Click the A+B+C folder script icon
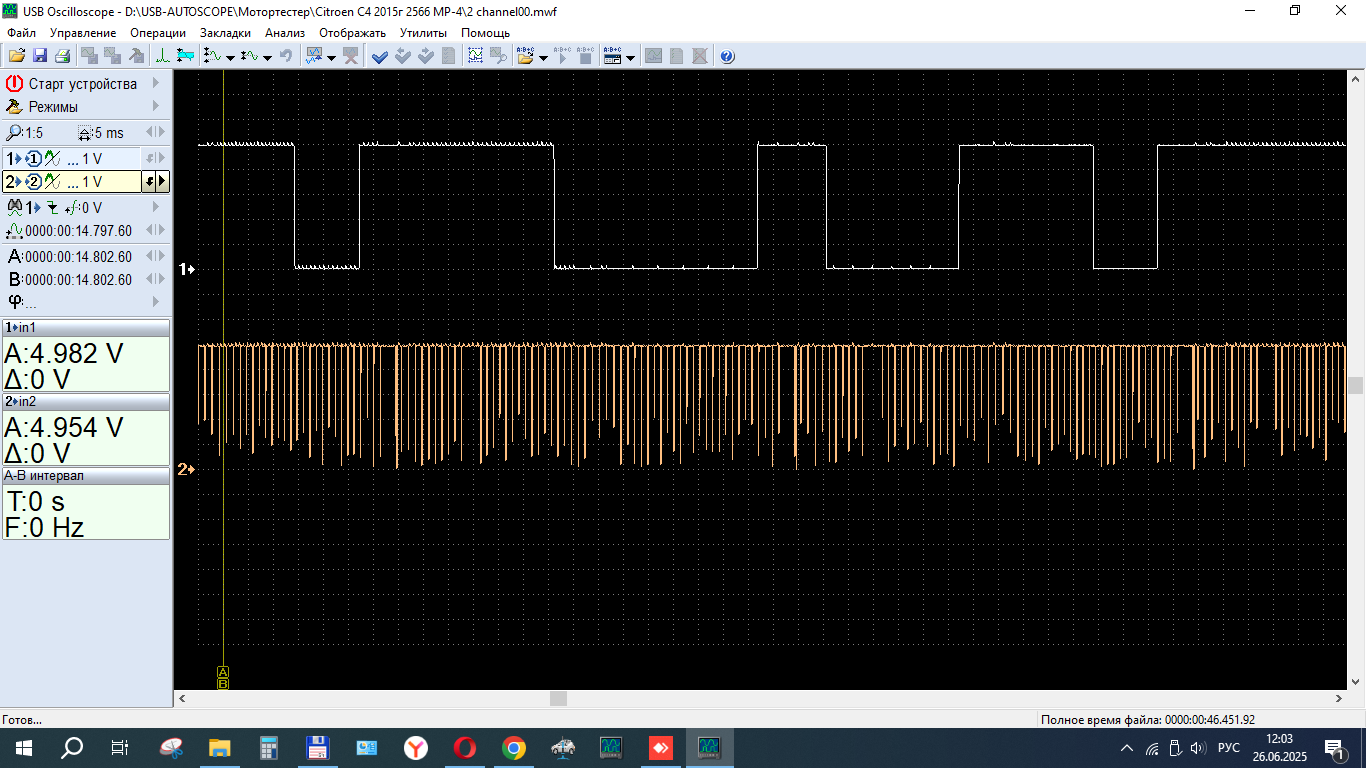 [526, 56]
